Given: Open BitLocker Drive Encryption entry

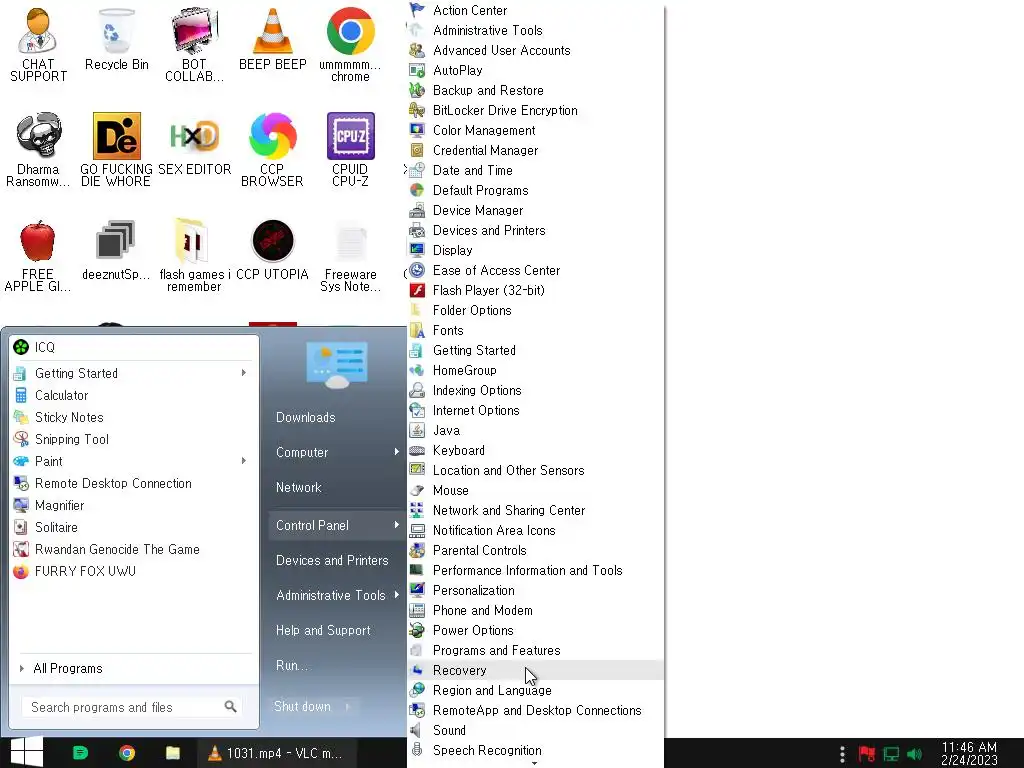Looking at the screenshot, I should pos(535,110).
